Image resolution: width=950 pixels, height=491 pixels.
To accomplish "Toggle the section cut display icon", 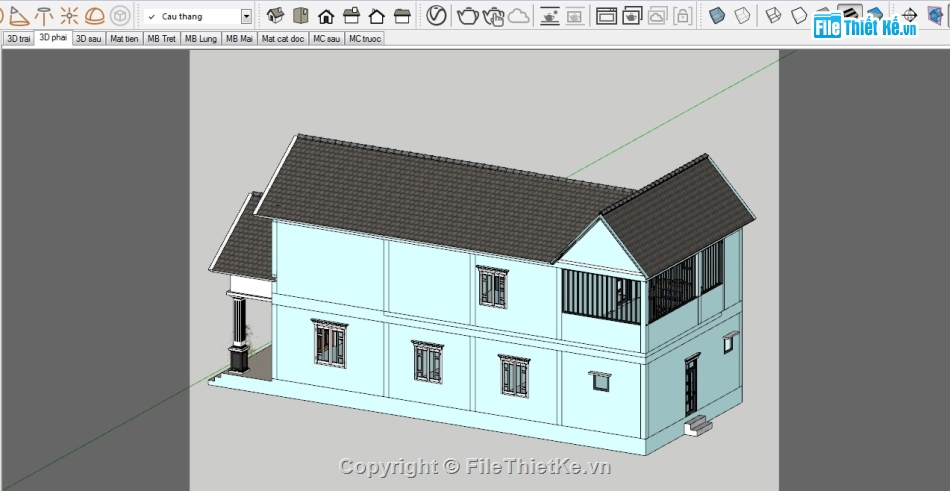I will point(935,15).
